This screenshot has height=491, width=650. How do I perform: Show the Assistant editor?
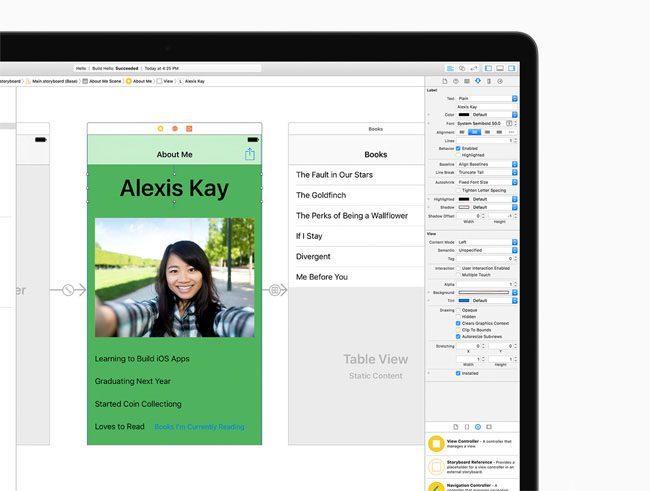pos(462,68)
